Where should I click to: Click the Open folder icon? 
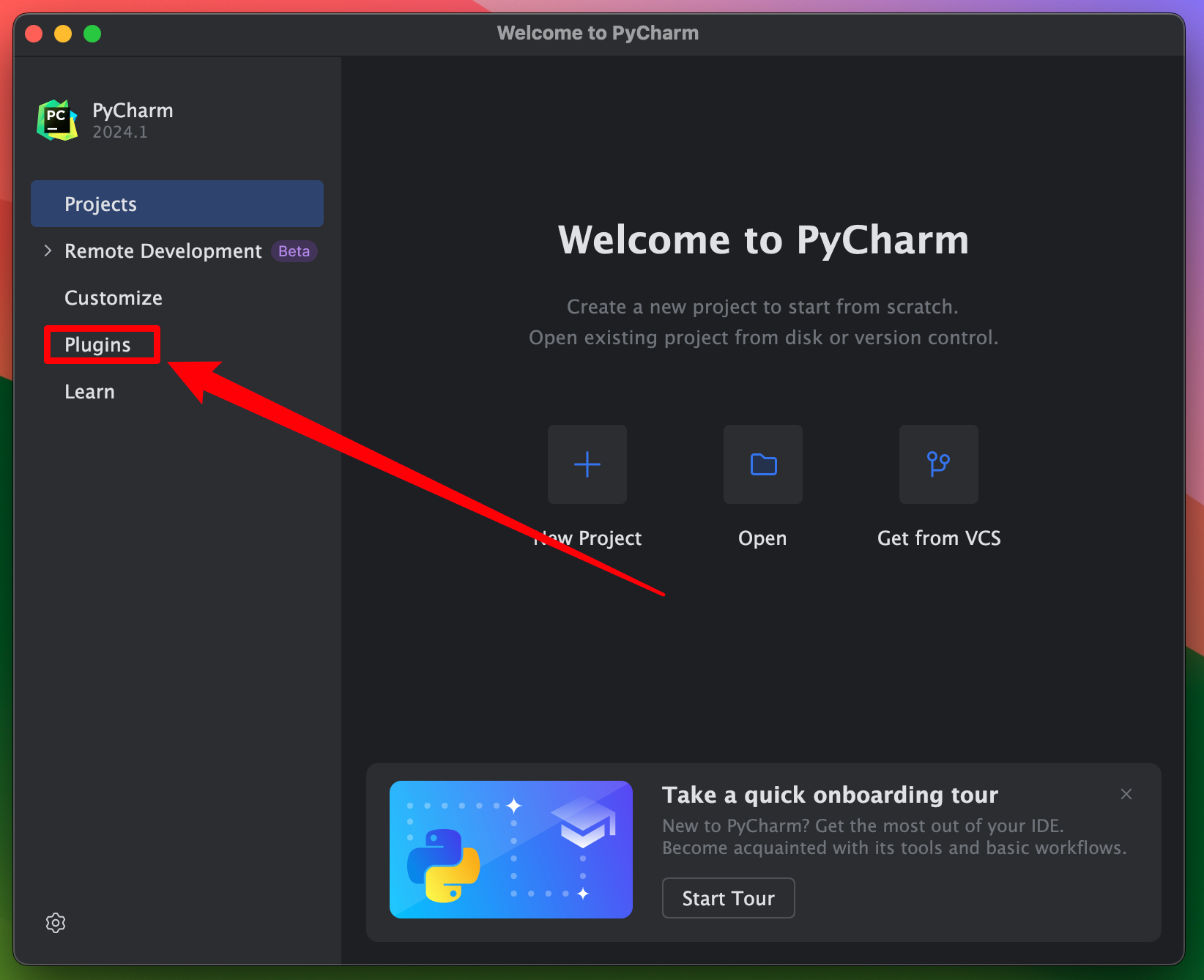[x=763, y=464]
